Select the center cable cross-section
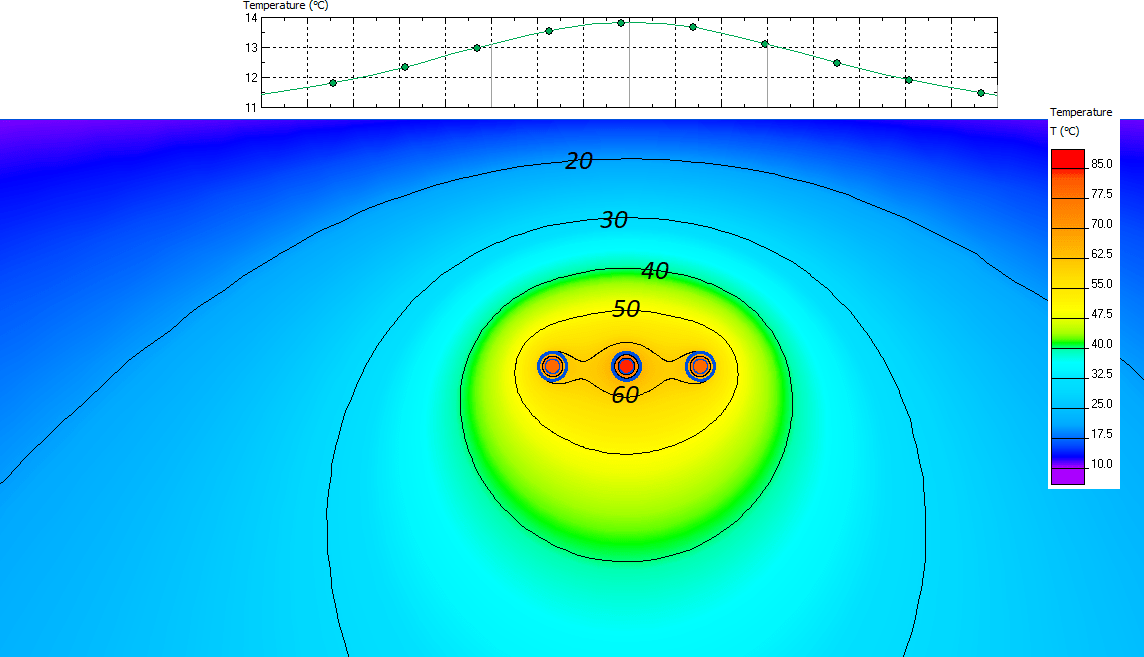The image size is (1144, 657). pyautogui.click(x=626, y=367)
